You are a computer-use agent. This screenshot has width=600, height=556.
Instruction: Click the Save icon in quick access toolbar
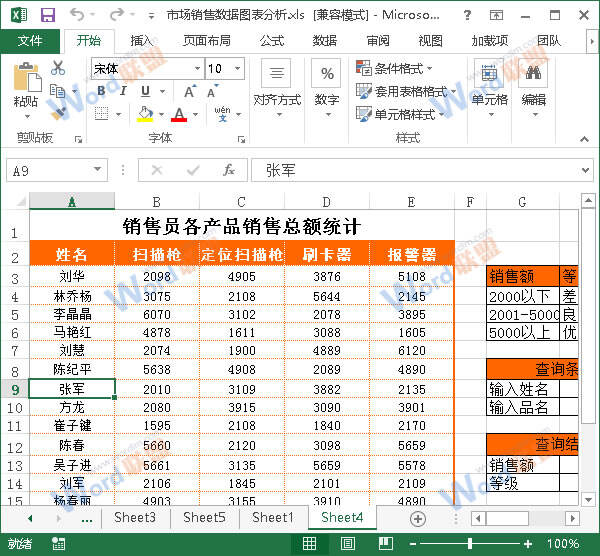pyautogui.click(x=47, y=15)
